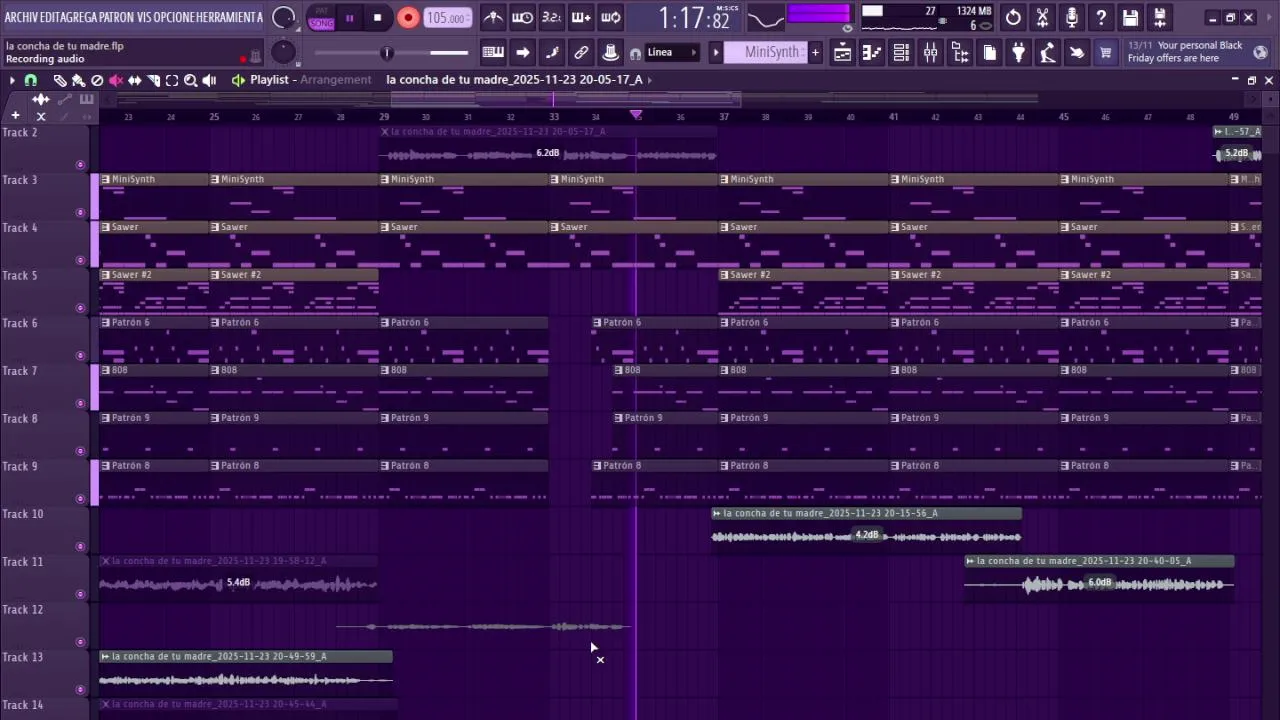Stop playback with the stop button
Viewport: 1280px width, 720px height.
(x=378, y=18)
